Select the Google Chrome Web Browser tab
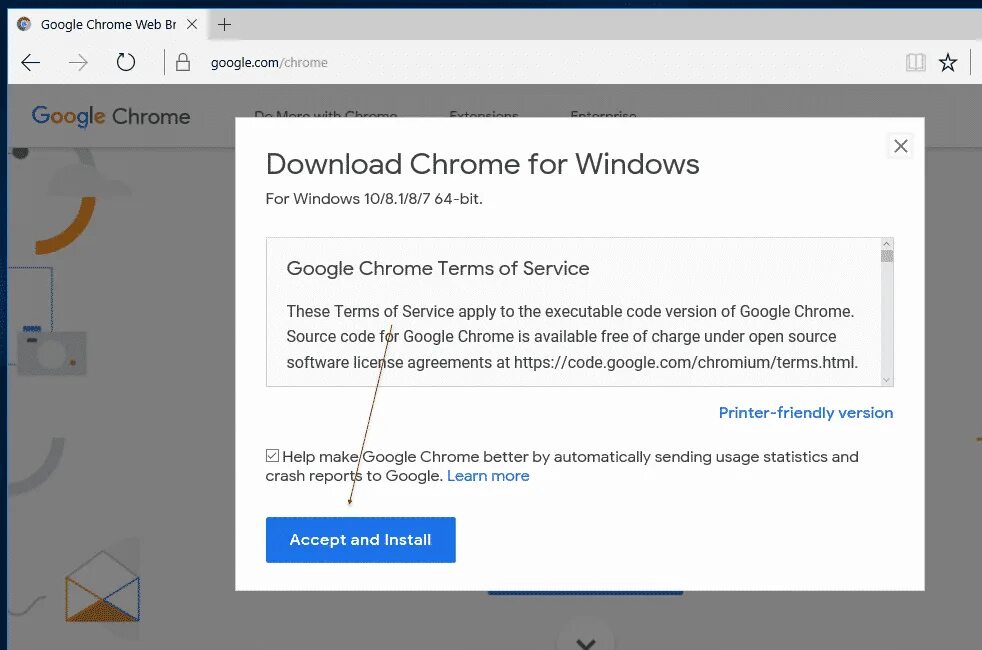 [x=108, y=24]
